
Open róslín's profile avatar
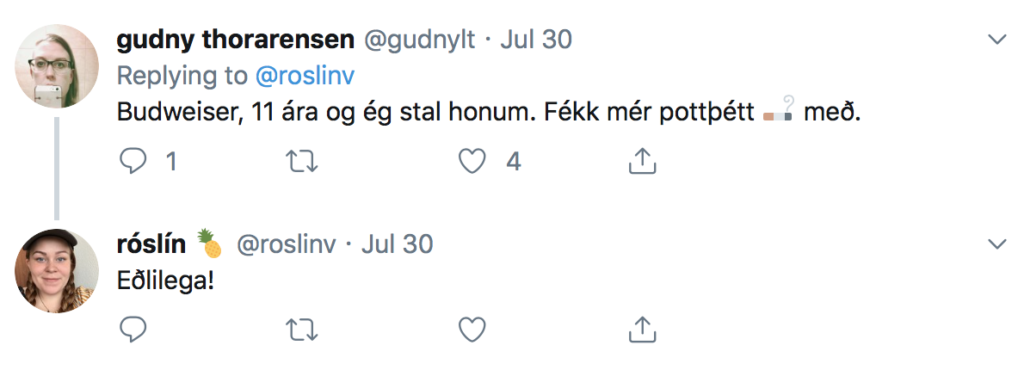pos(56,271)
